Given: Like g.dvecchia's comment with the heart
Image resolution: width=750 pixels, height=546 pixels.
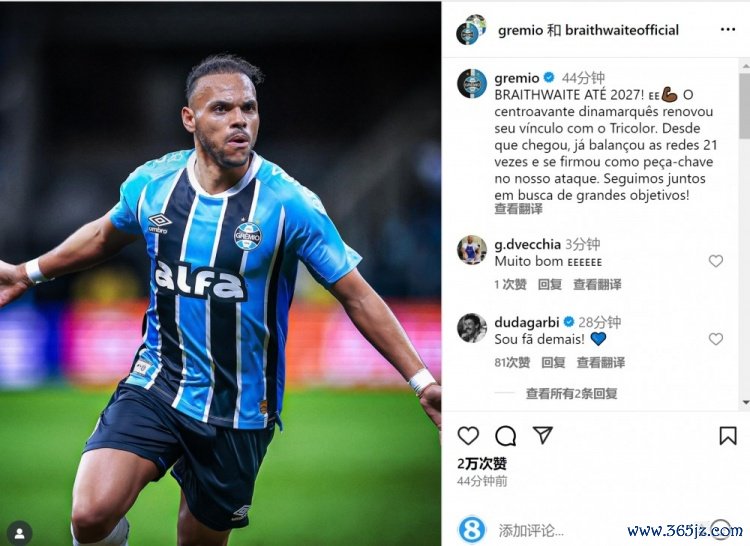Looking at the screenshot, I should coord(716,261).
